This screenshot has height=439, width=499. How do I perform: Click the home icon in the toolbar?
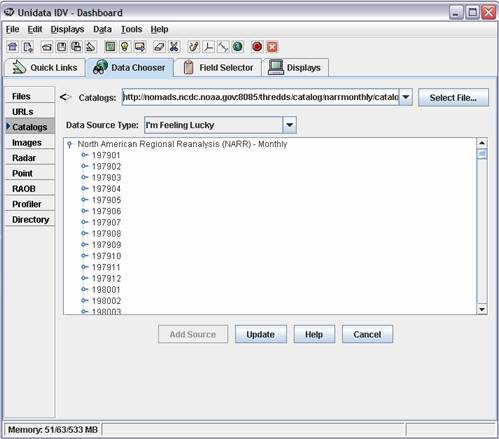13,47
